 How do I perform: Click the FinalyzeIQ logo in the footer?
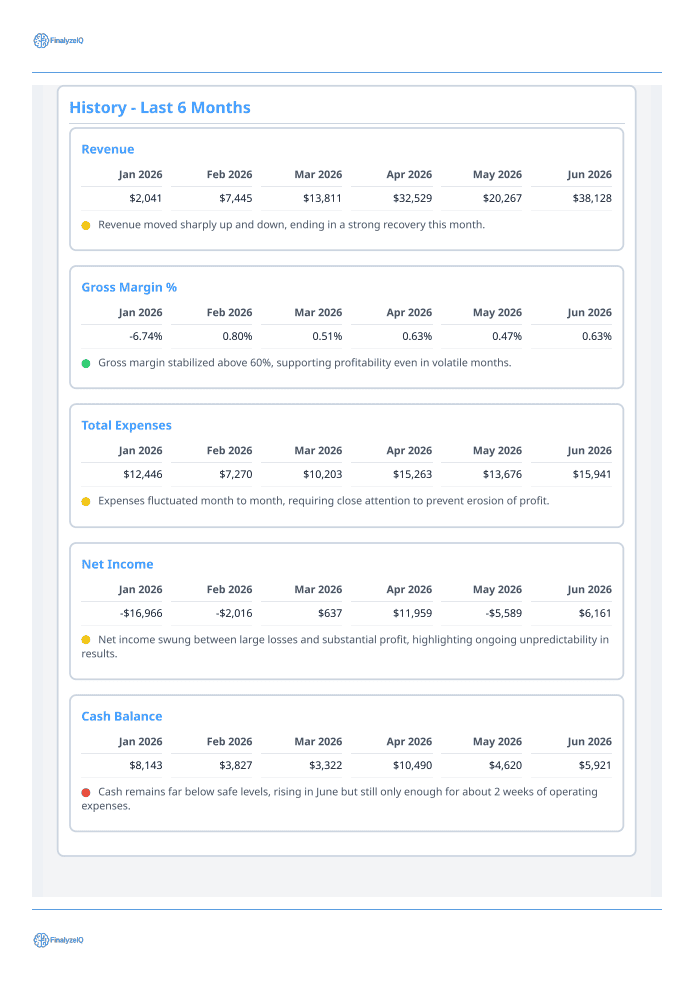[58, 940]
